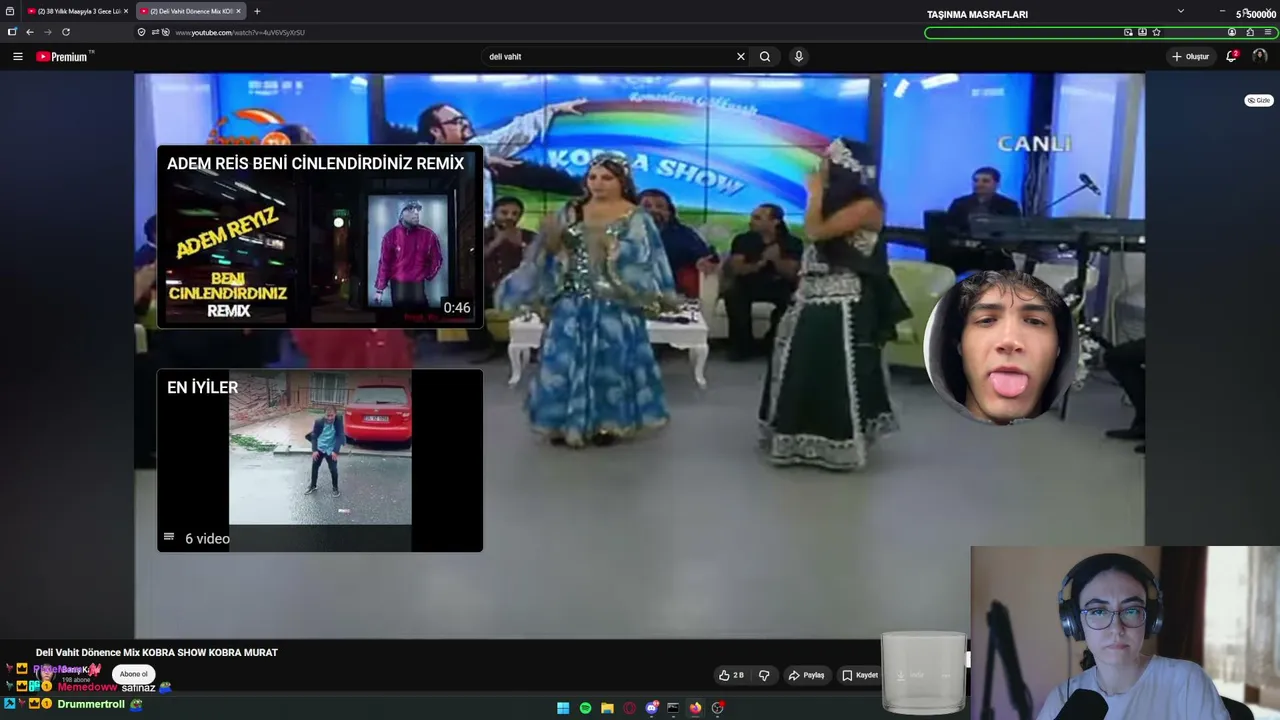This screenshot has width=1280, height=720.
Task: Close the '38 Yıllık Maaşıyla' tab
Action: tap(126, 11)
